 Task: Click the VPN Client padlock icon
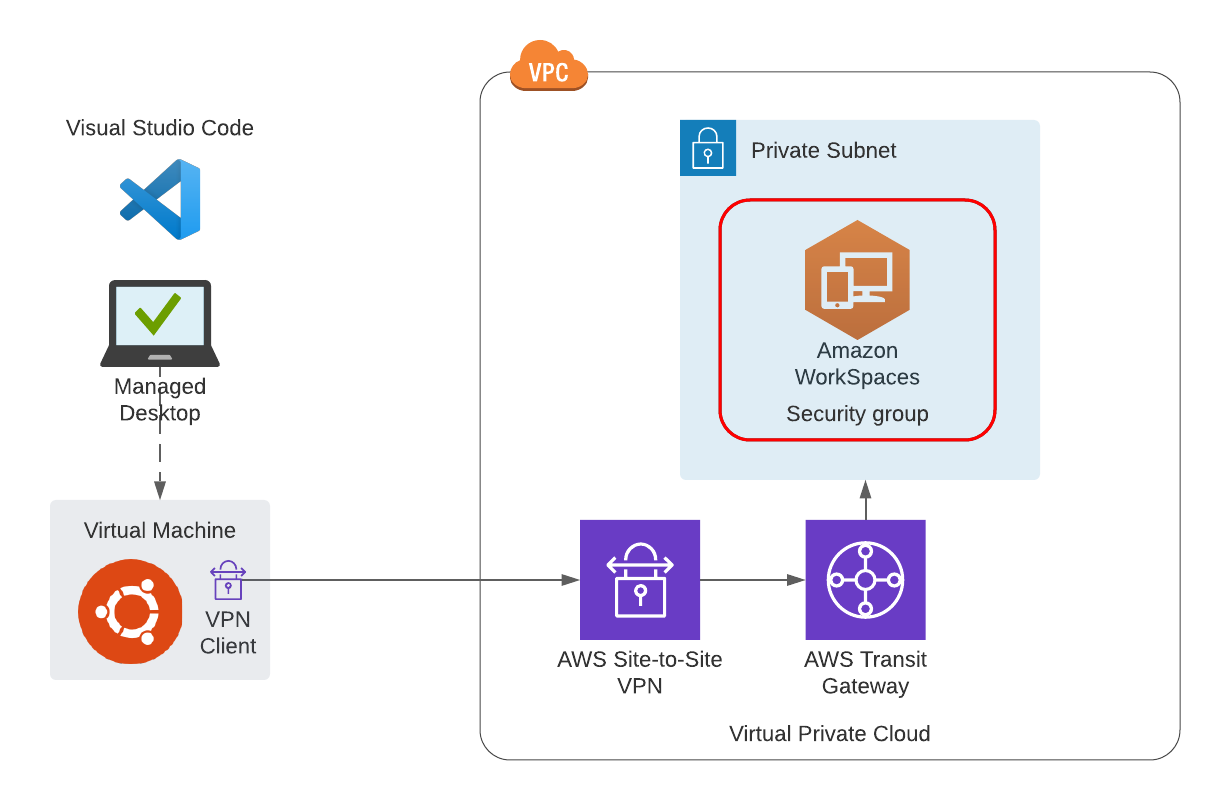(227, 582)
